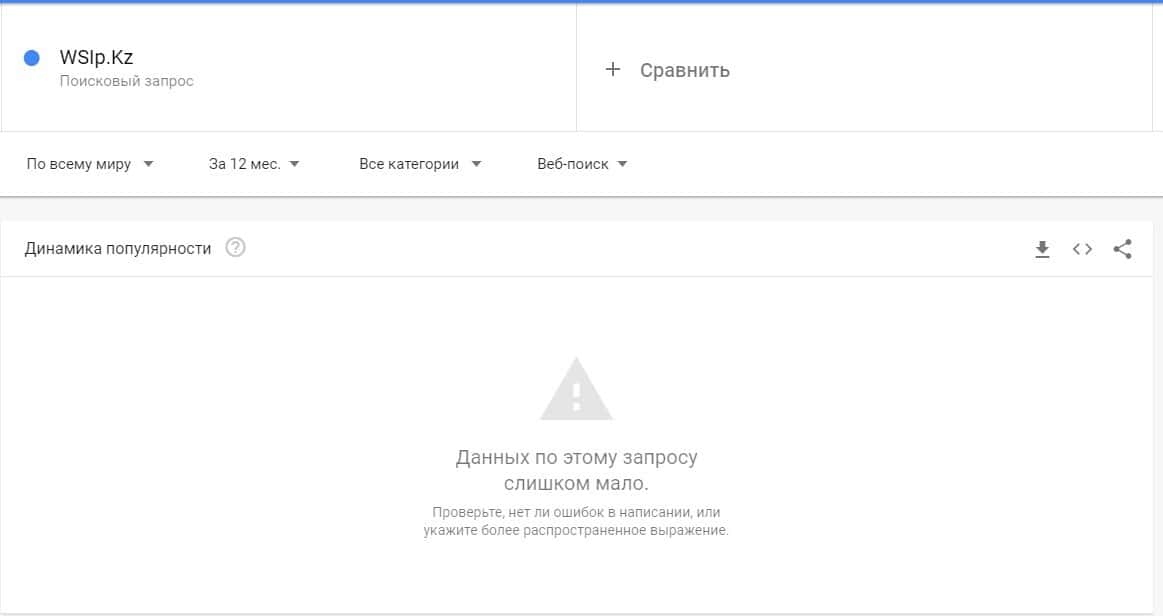Click the arrow next to По всему миру

[x=148, y=164]
